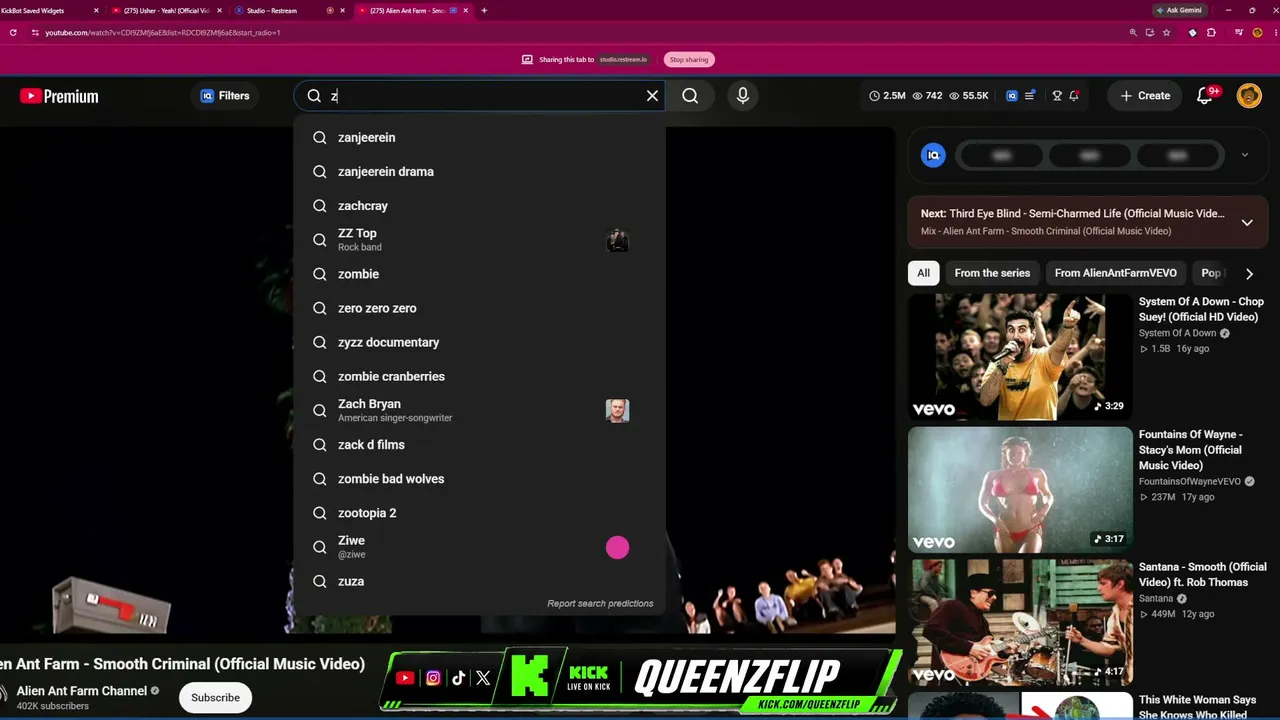Select the From AlienAntFarmVEVO chip
The height and width of the screenshot is (720, 1280).
(1116, 273)
